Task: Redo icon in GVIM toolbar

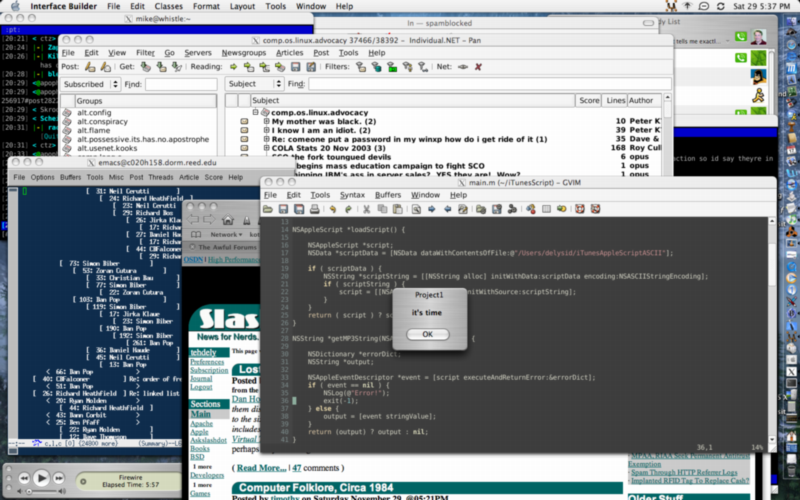Action: (x=348, y=209)
